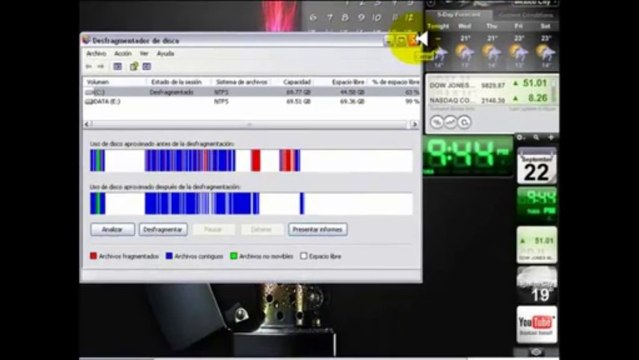The image size is (639, 360).
Task: Click the console tree icon after the forward arrow
Action: pyautogui.click(x=118, y=66)
